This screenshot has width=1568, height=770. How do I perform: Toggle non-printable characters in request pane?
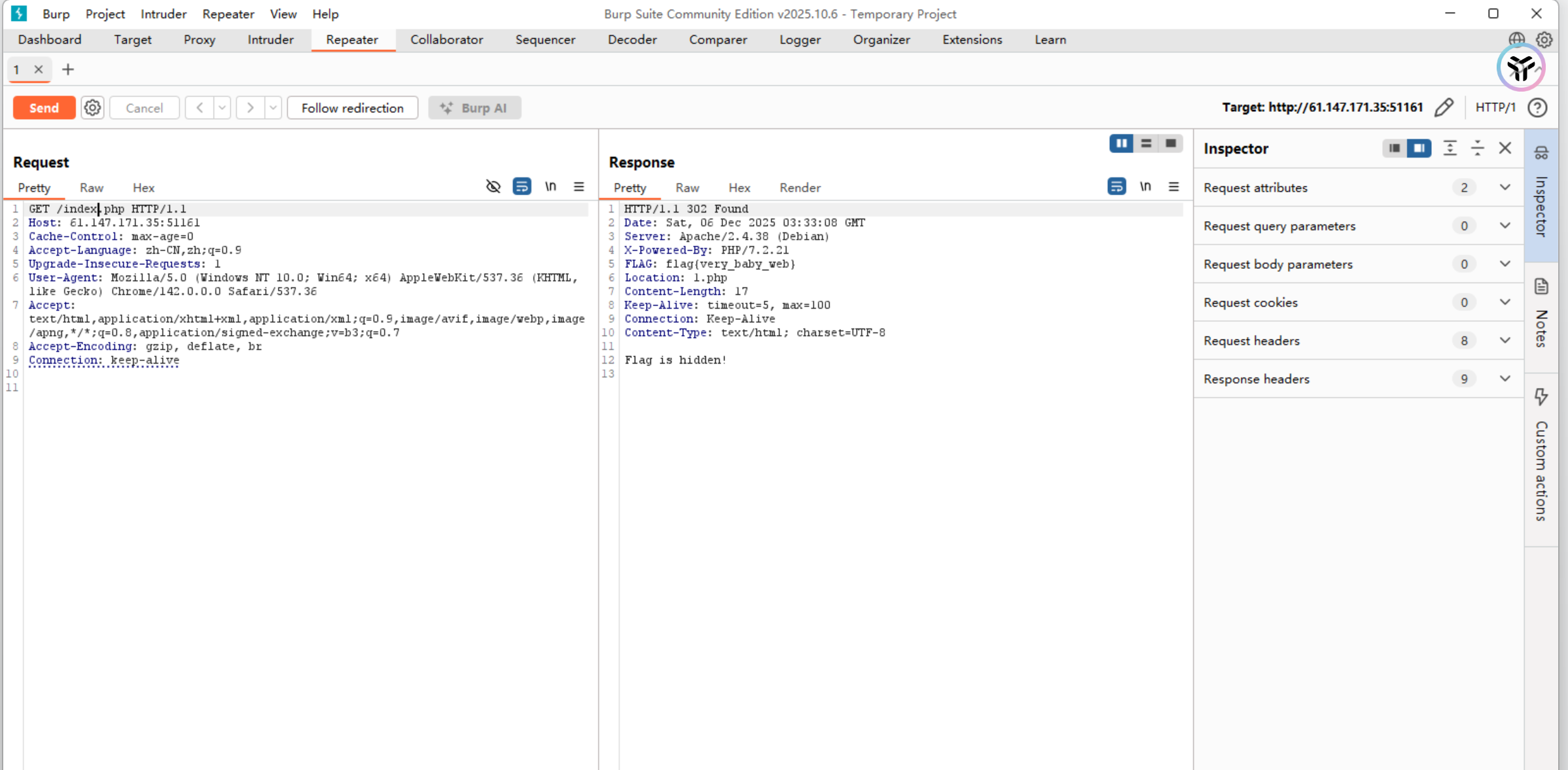pyautogui.click(x=550, y=187)
